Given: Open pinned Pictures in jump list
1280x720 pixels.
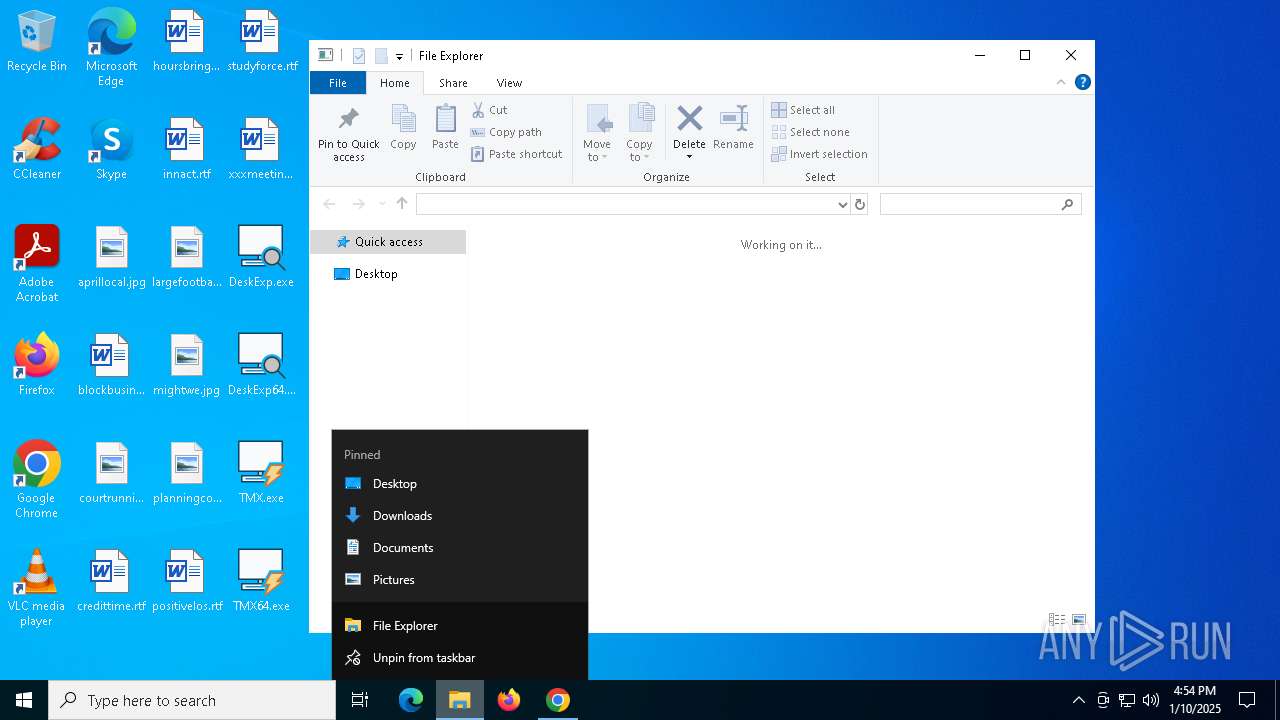Looking at the screenshot, I should (x=460, y=580).
